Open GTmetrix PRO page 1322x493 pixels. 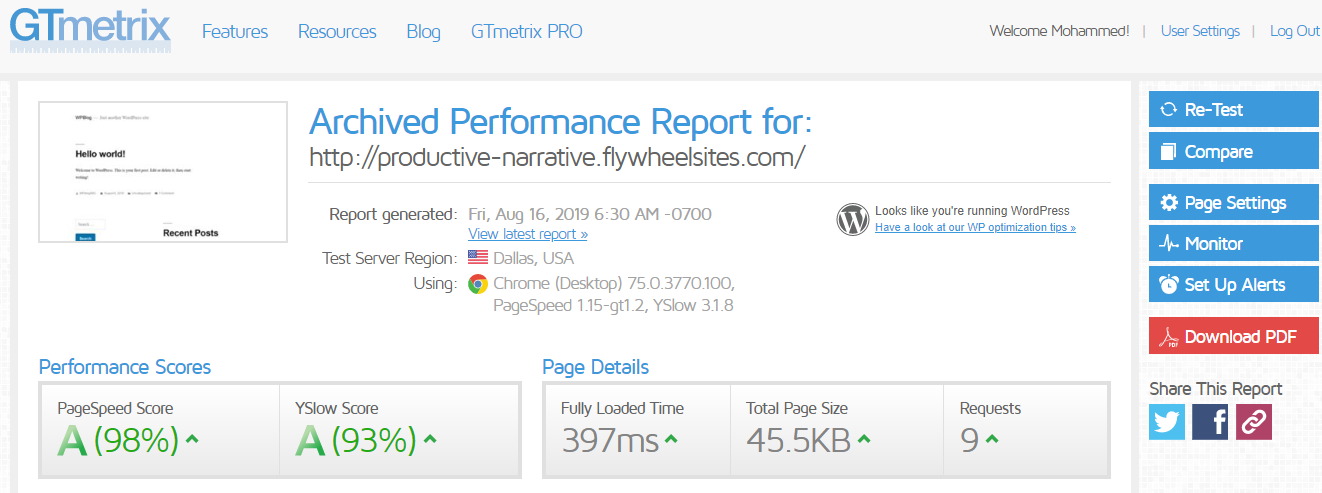(527, 32)
